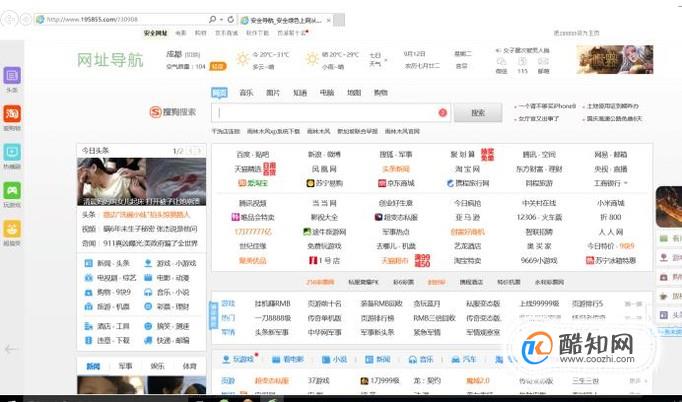
Task: Click the 快递·邮编 category icon
Action: pyautogui.click(x=148, y=340)
